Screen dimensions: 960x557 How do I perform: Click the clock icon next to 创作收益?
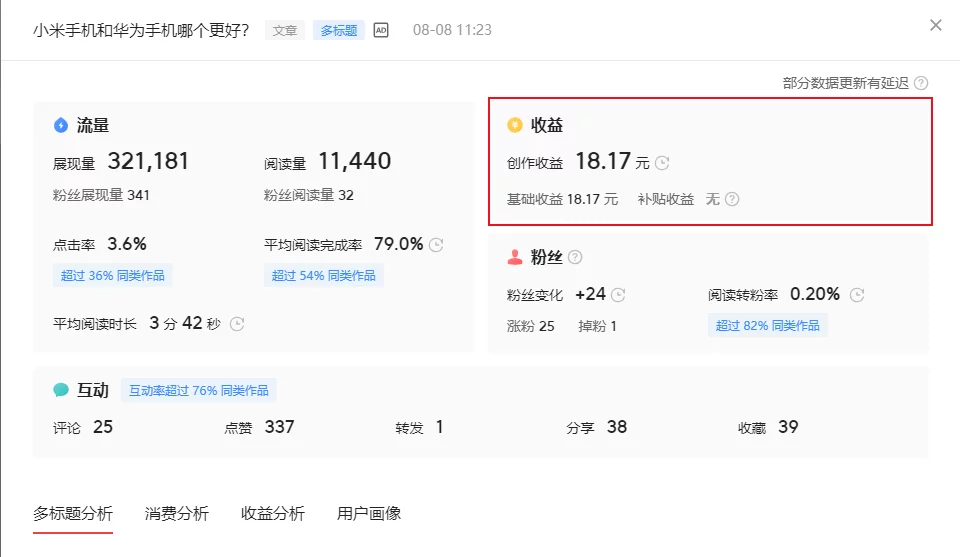click(662, 163)
